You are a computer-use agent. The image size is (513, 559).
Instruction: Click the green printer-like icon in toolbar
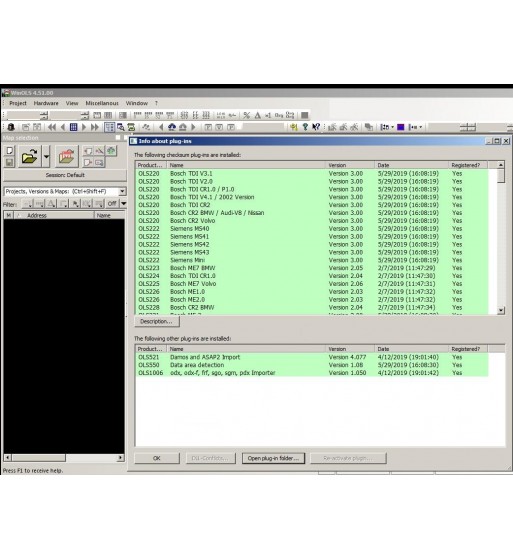pyautogui.click(x=131, y=127)
